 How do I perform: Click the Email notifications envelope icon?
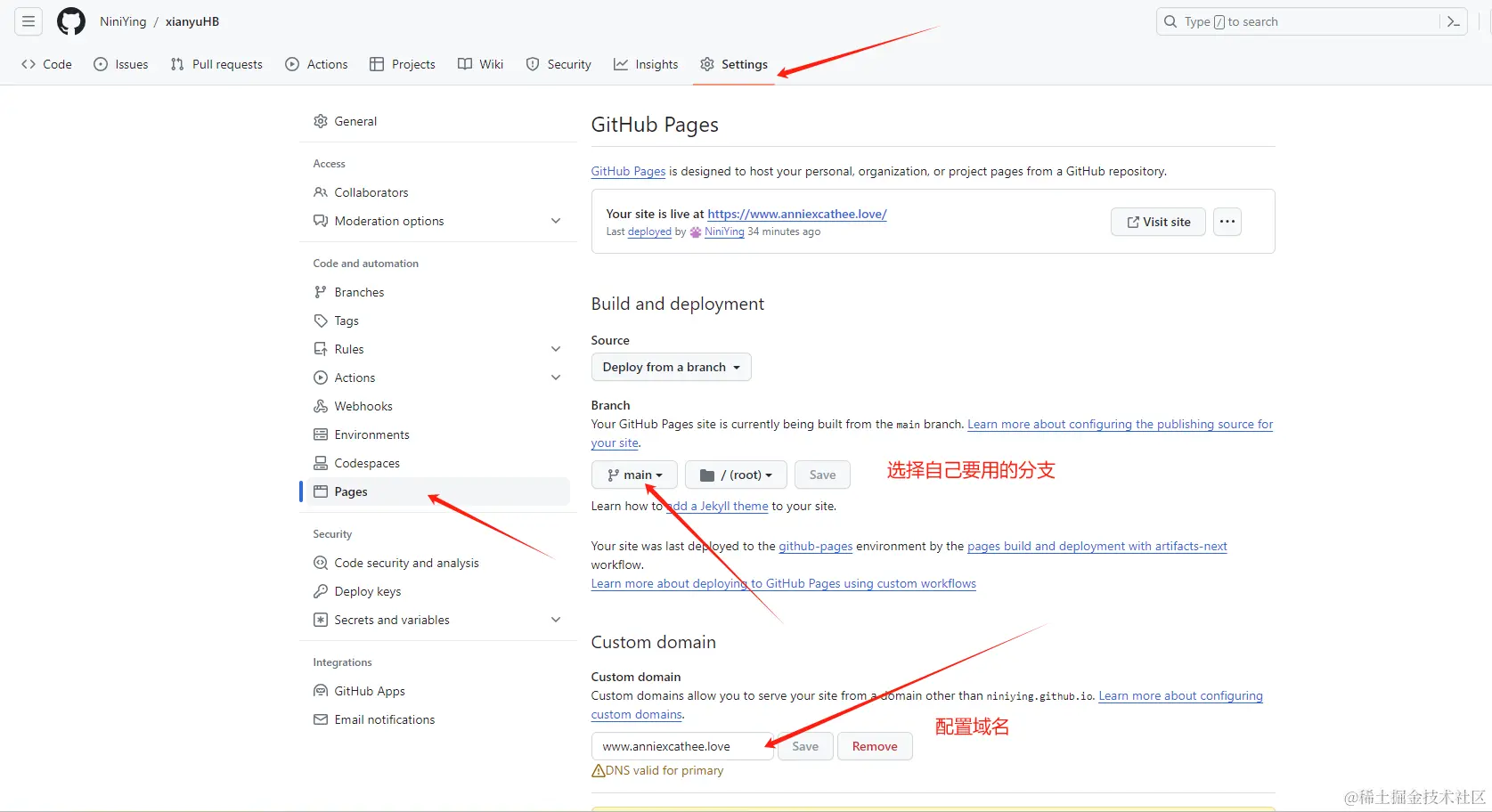(x=321, y=719)
